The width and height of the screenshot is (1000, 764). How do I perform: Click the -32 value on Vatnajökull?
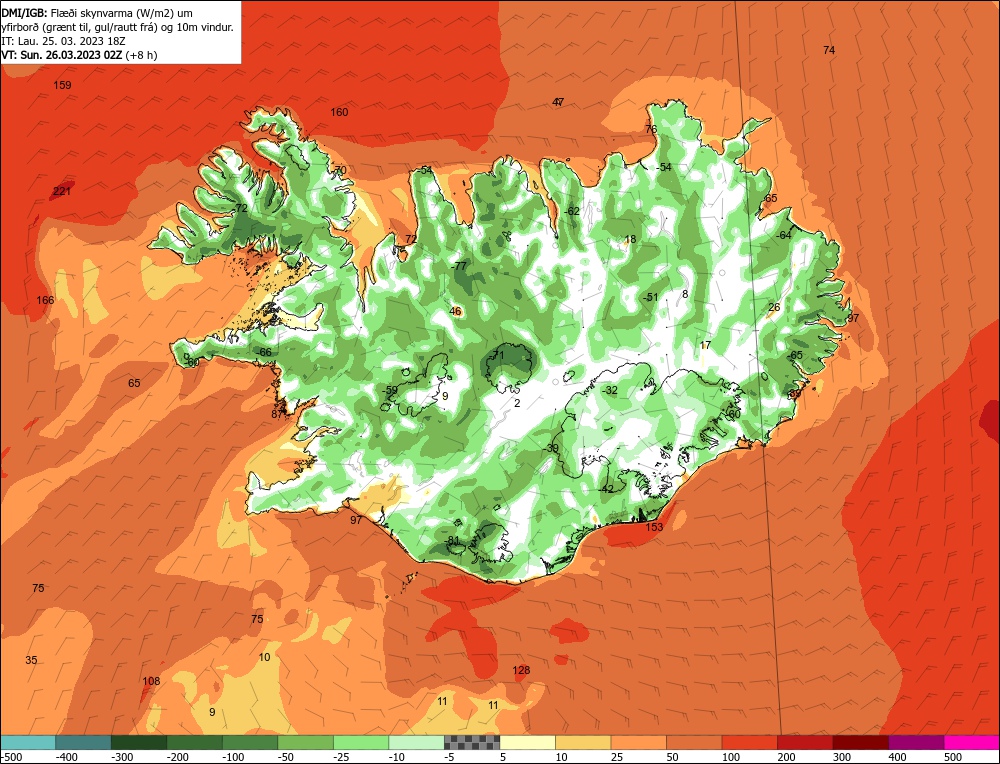pyautogui.click(x=610, y=390)
